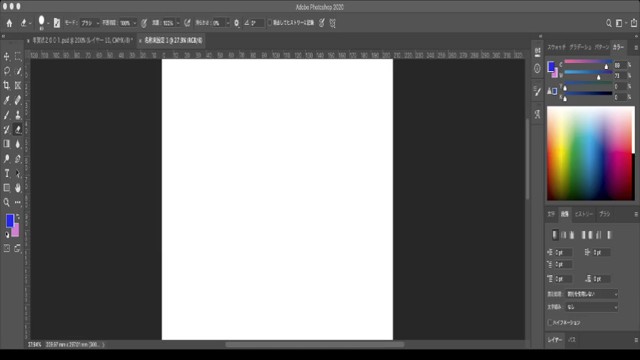Select the Blur tool
The height and width of the screenshot is (360, 640).
pos(18,144)
